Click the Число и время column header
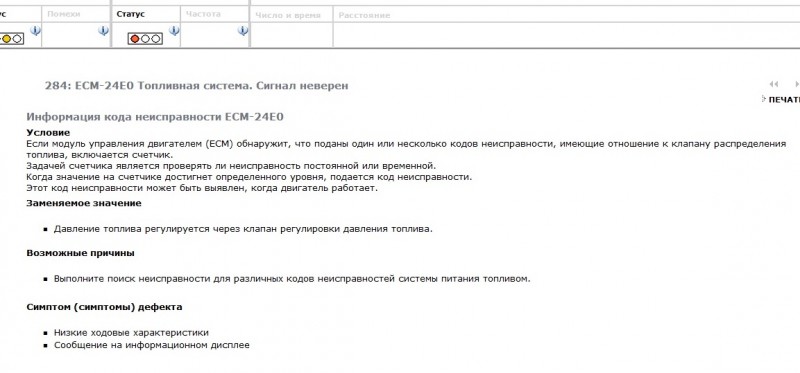The height and width of the screenshot is (373, 800). (x=288, y=15)
